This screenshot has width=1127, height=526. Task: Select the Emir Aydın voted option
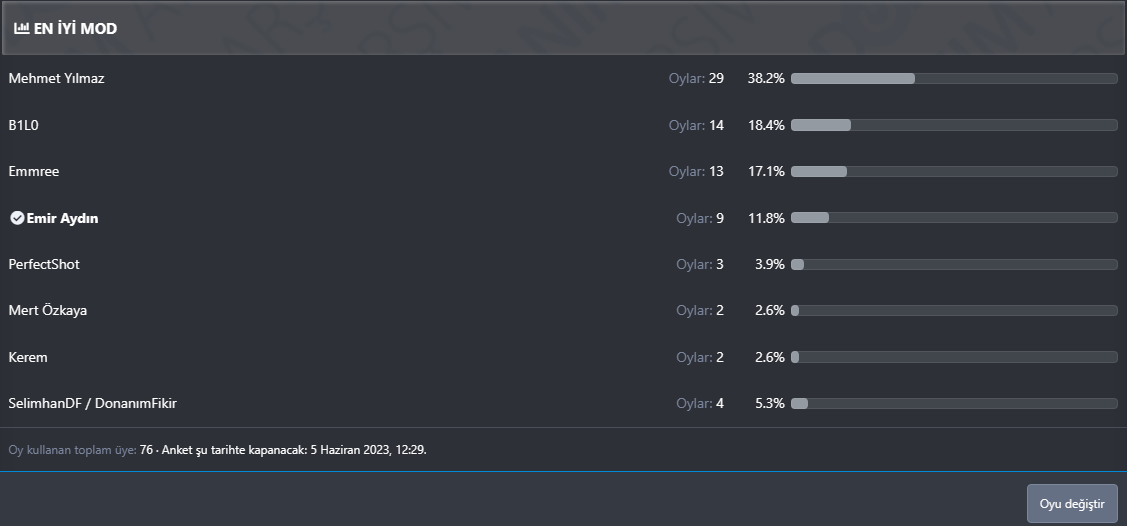pyautogui.click(x=62, y=218)
